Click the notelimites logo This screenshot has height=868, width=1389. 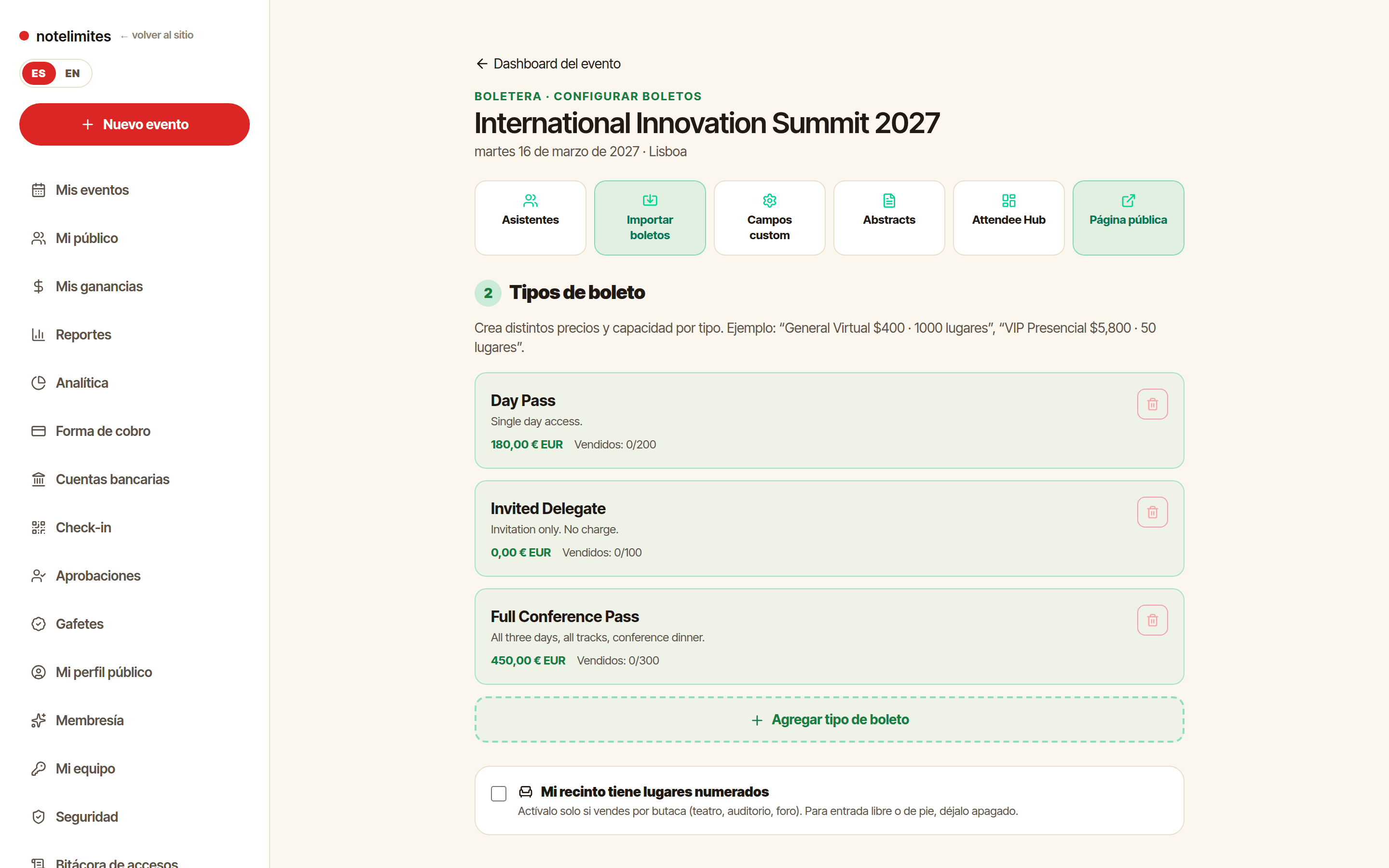(66, 36)
